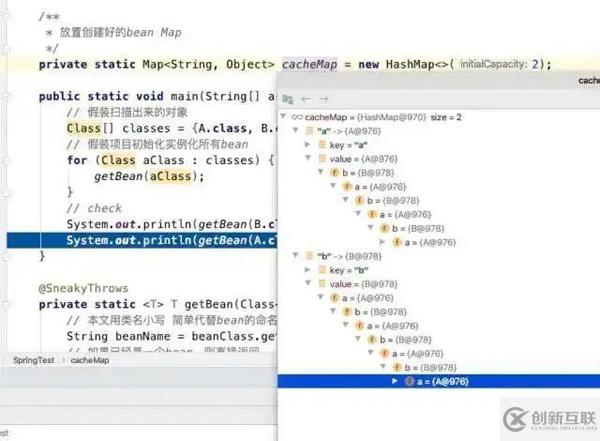Click the icon beside value = {A@976}
The image size is (600, 441).
[x=322, y=158]
